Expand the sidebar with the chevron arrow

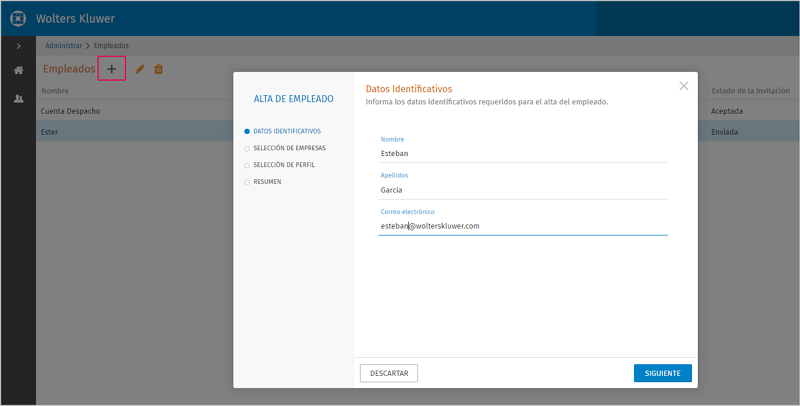pyautogui.click(x=19, y=46)
